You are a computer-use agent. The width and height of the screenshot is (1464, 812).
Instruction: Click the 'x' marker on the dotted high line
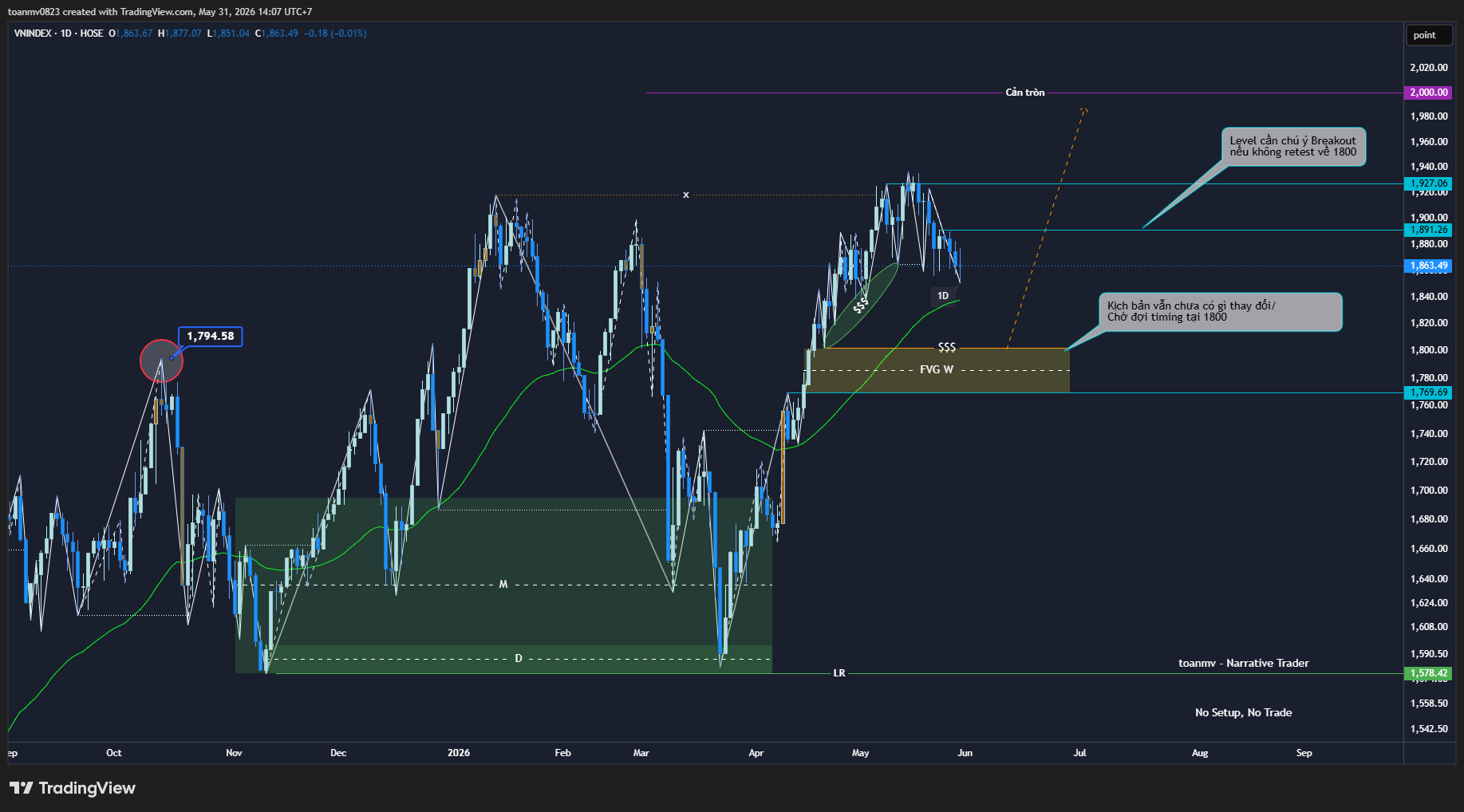pos(685,195)
